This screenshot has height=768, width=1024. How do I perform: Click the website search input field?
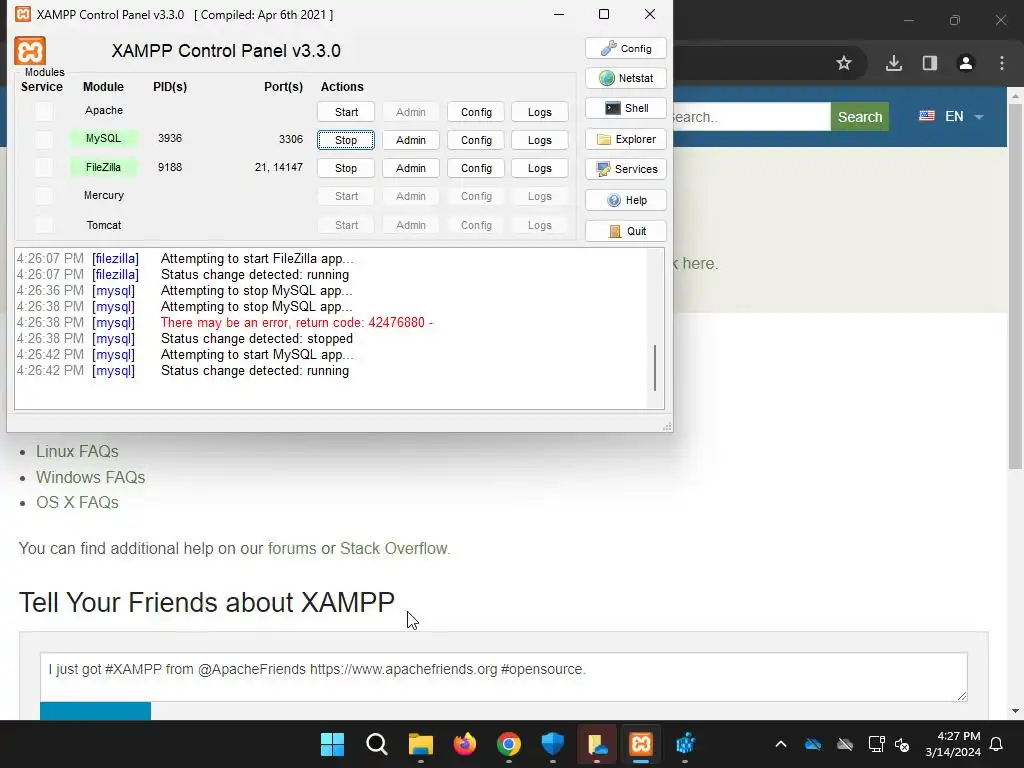coord(751,116)
